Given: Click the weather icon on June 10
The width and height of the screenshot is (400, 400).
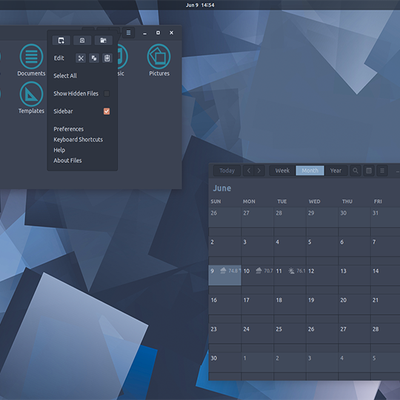Looking at the screenshot, I should coord(258,271).
